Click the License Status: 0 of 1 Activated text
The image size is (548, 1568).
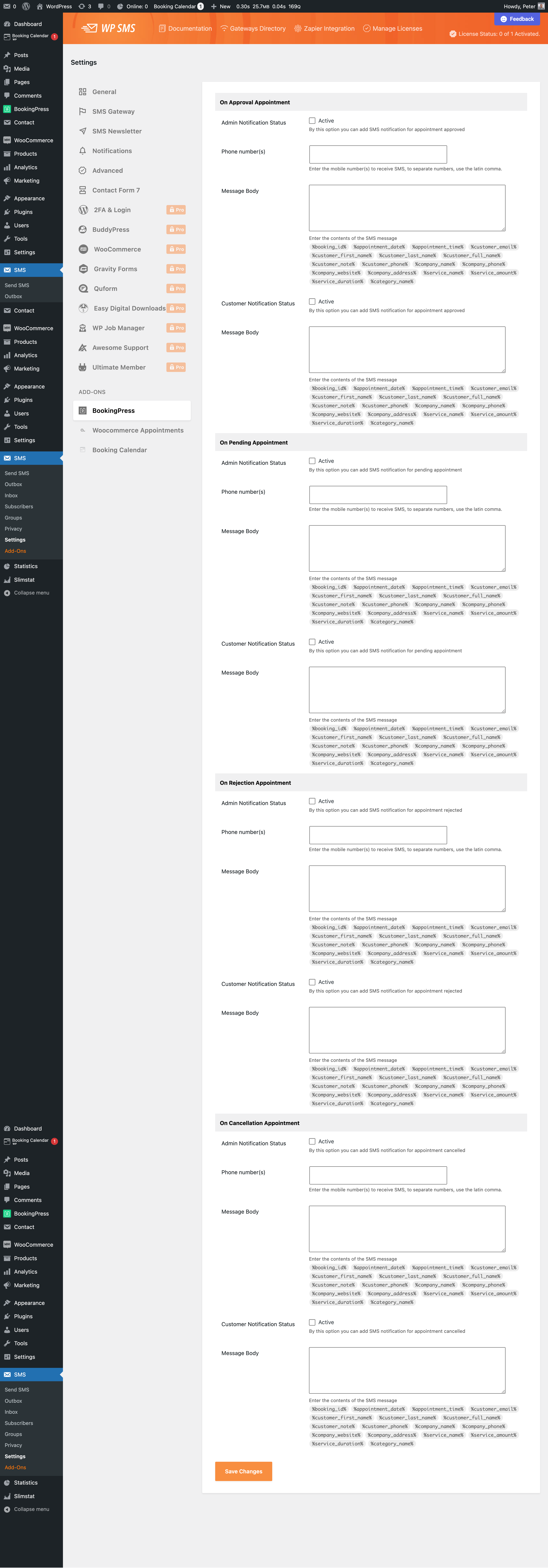pos(499,34)
